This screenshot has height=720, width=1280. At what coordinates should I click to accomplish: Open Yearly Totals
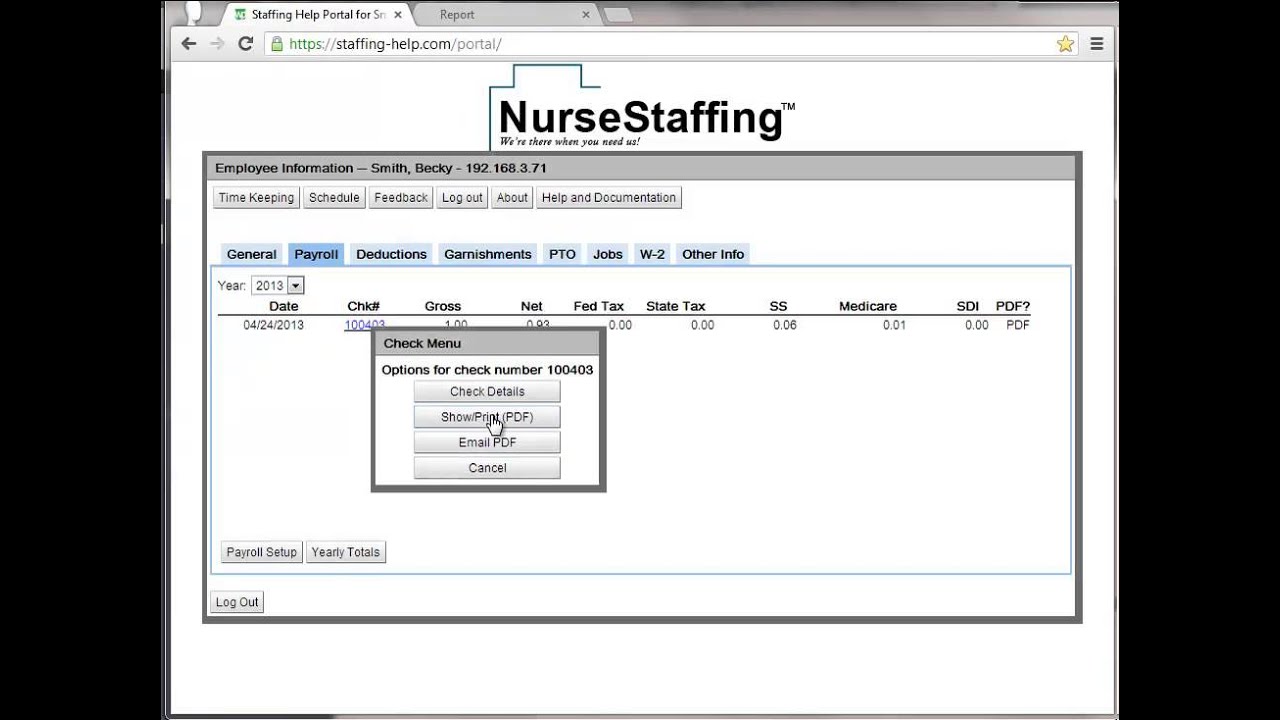tap(345, 552)
